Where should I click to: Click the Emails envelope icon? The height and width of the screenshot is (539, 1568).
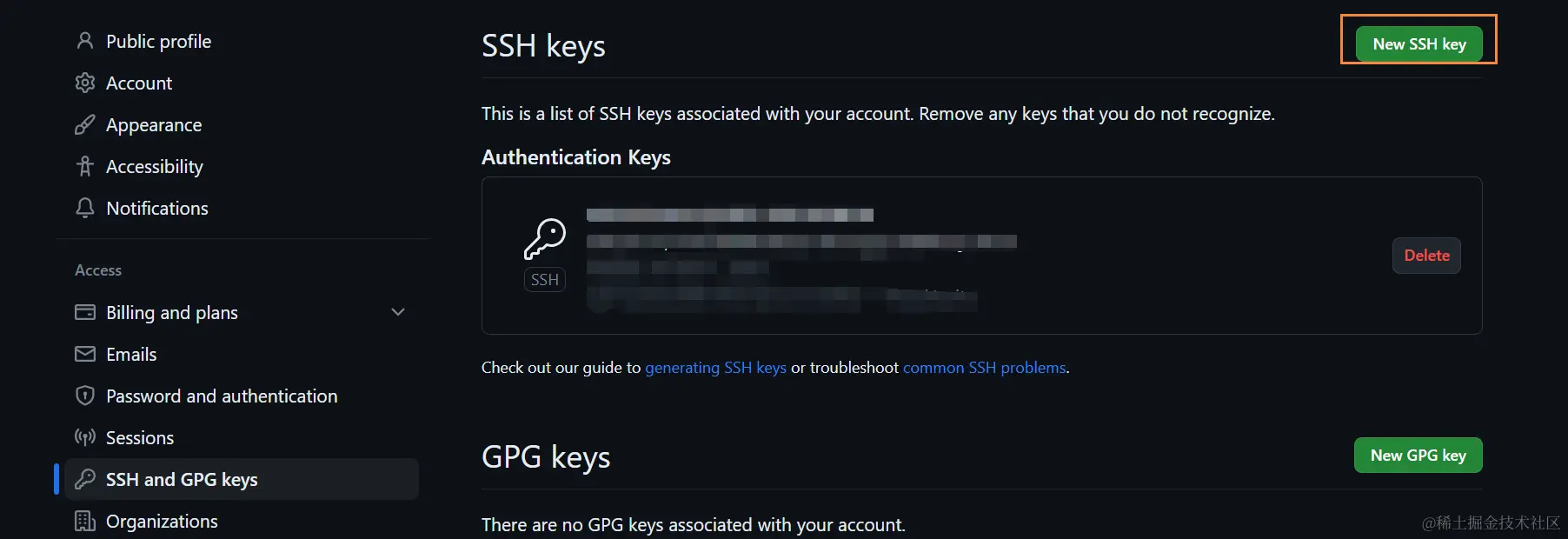84,354
